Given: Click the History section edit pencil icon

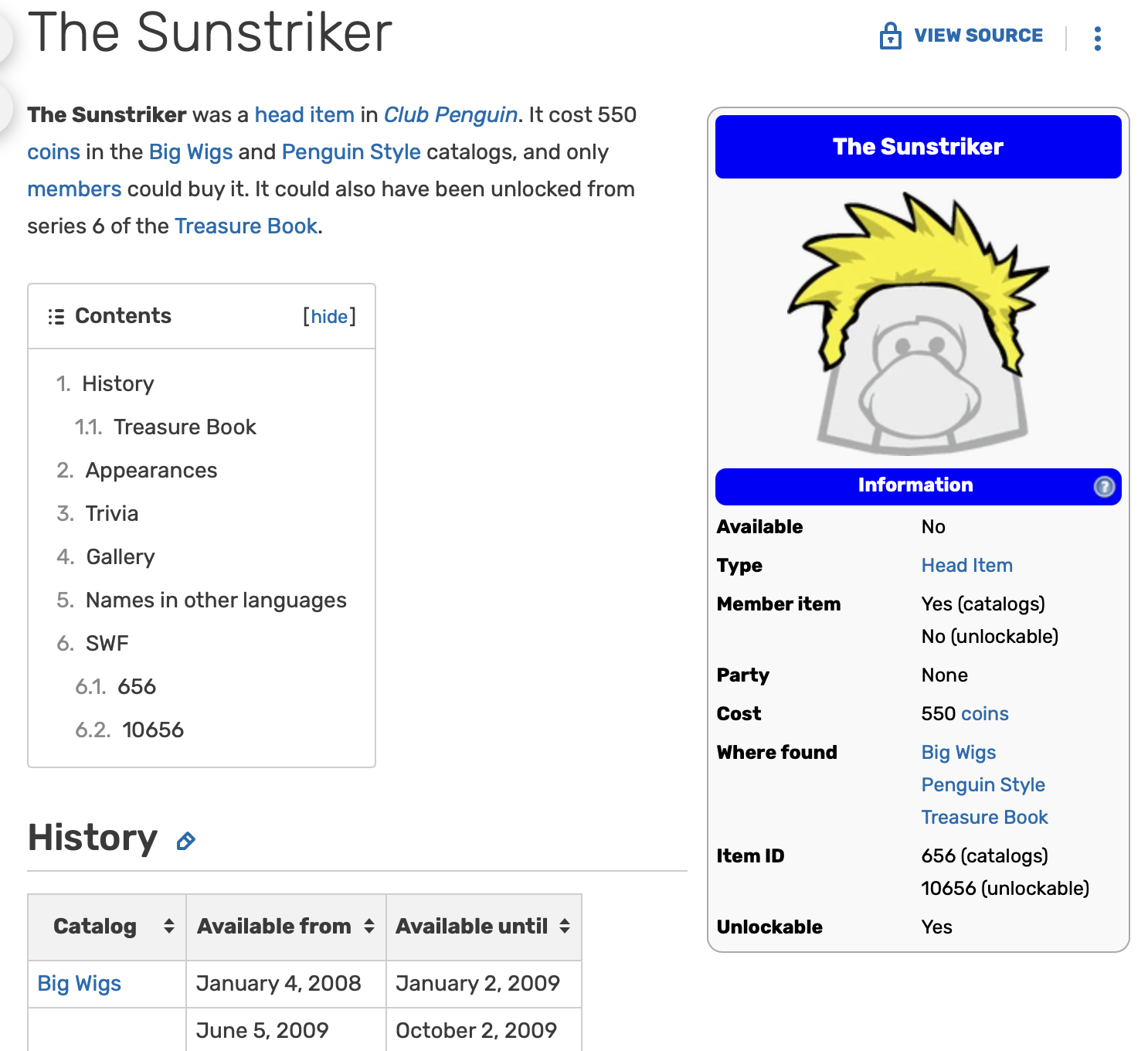Looking at the screenshot, I should [185, 841].
